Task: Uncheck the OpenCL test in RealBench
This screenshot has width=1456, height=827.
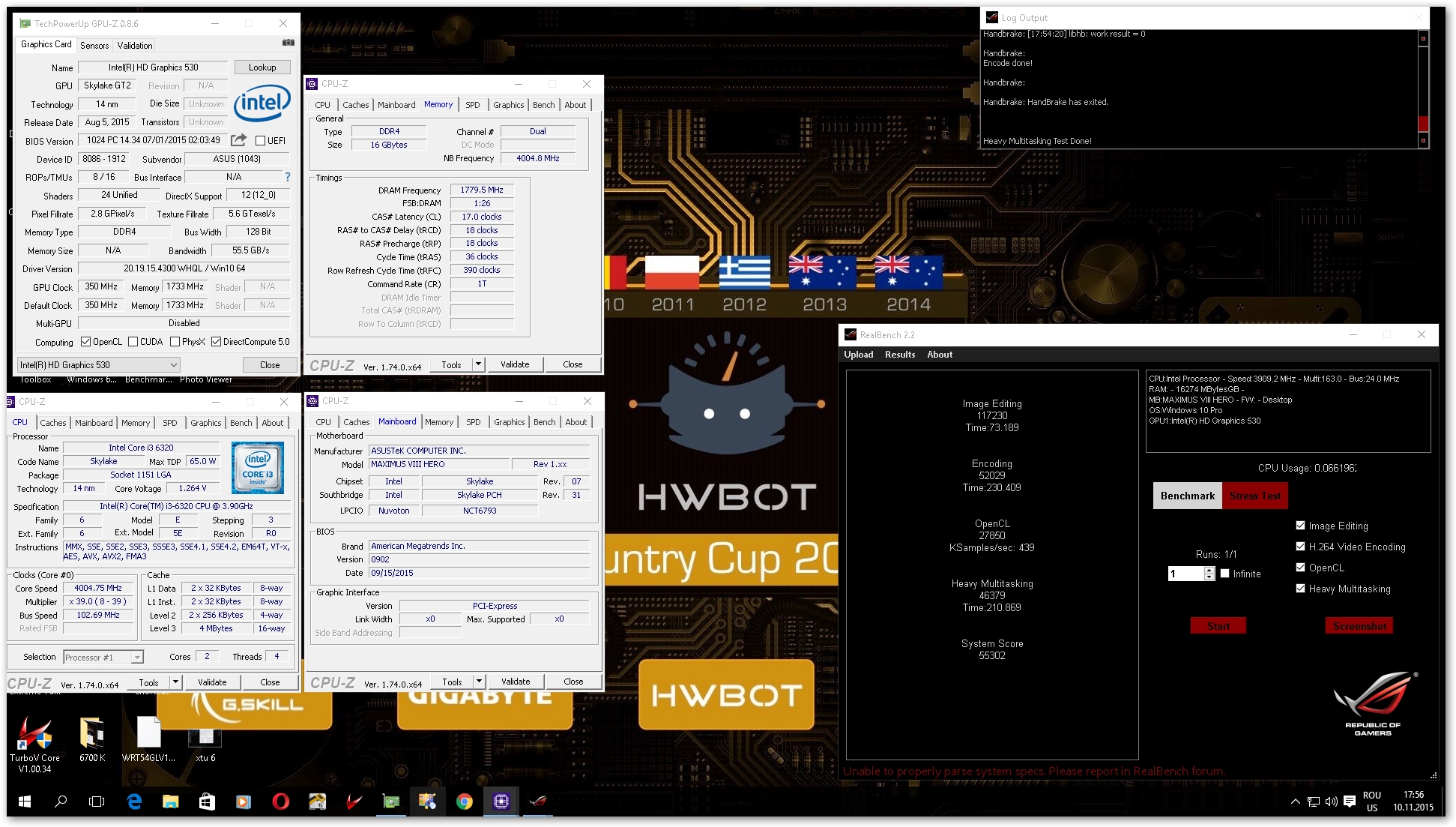Action: 1301,568
